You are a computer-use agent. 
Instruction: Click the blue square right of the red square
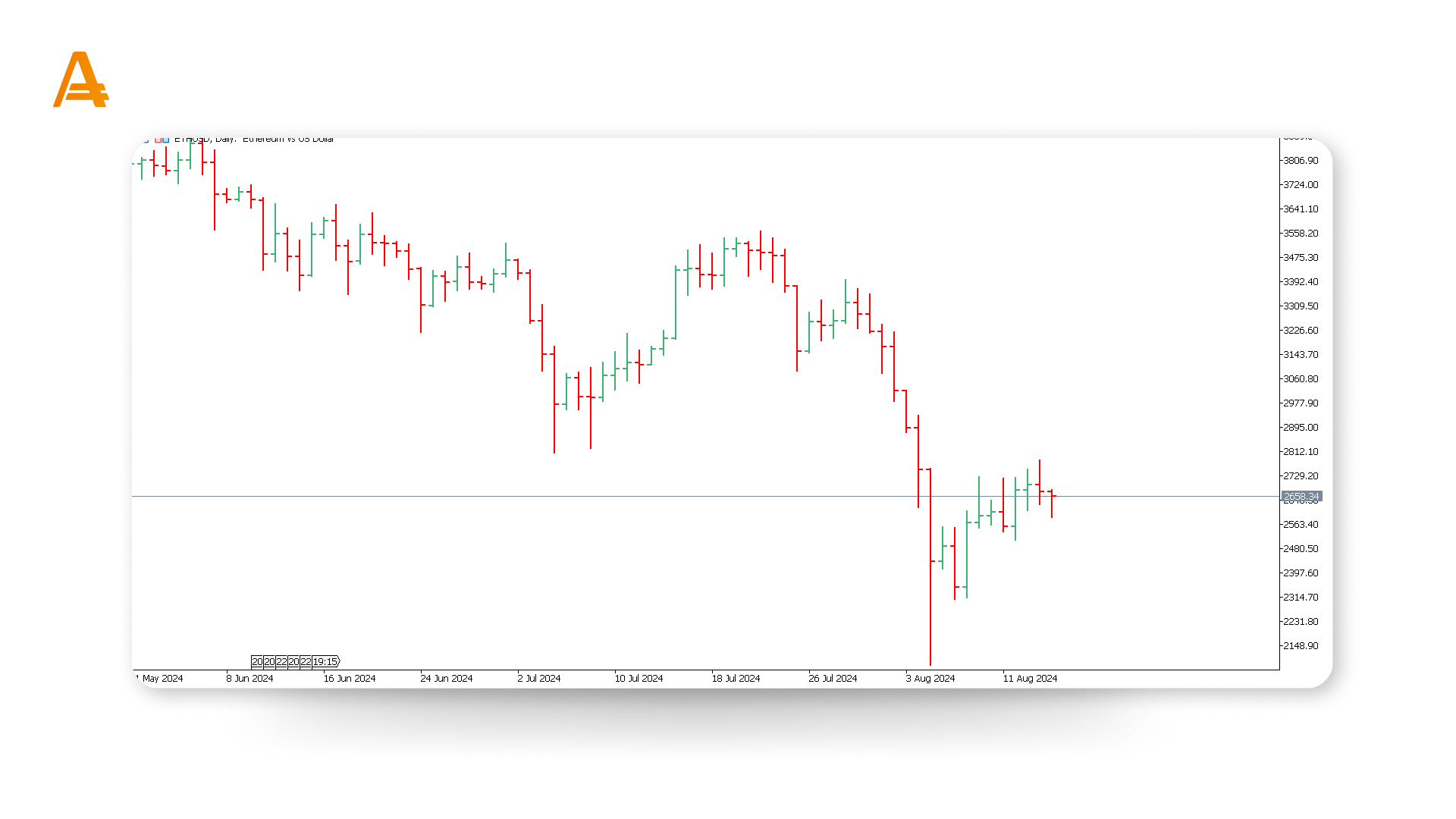(166, 140)
